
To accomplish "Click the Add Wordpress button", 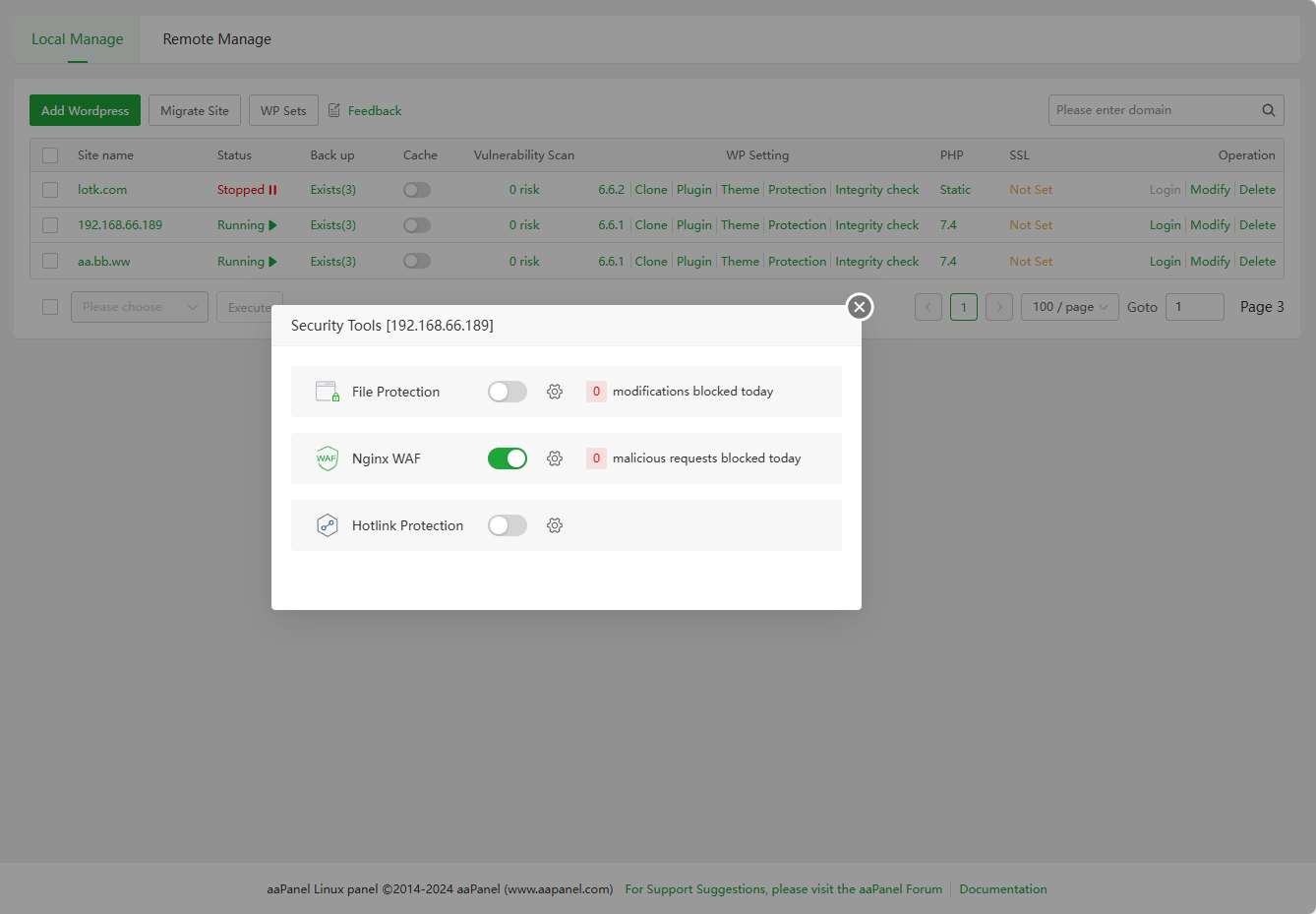I will click(85, 110).
